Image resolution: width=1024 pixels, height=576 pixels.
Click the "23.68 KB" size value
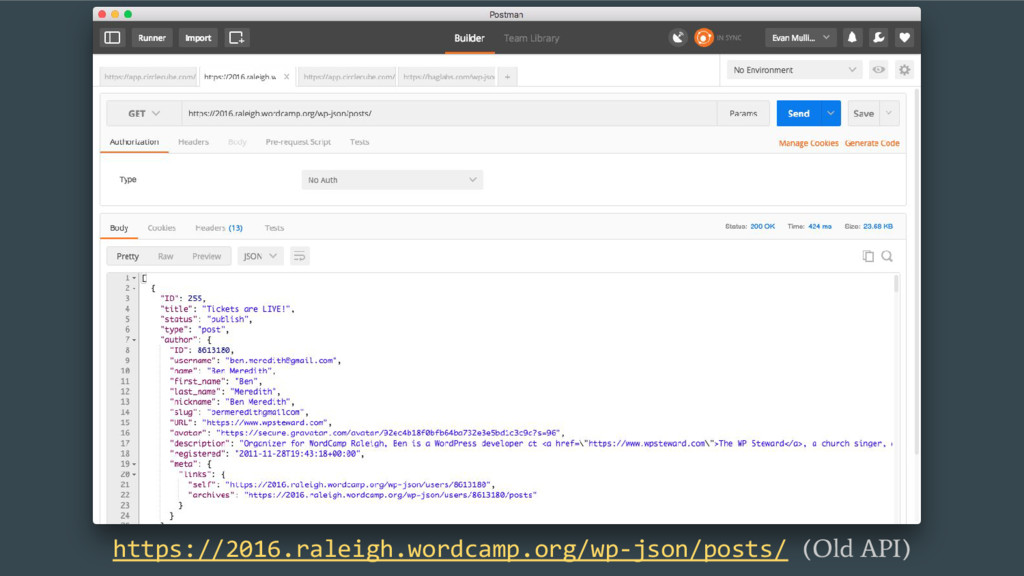click(x=878, y=227)
